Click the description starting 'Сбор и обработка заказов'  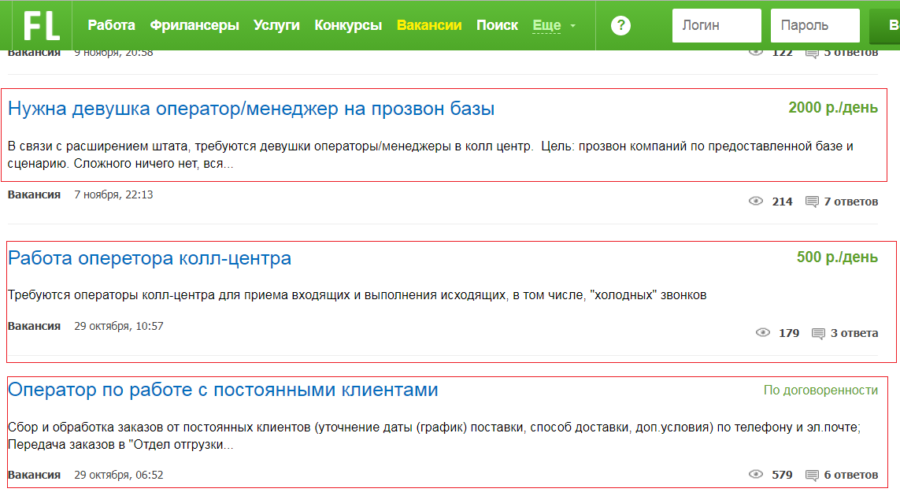434,436
